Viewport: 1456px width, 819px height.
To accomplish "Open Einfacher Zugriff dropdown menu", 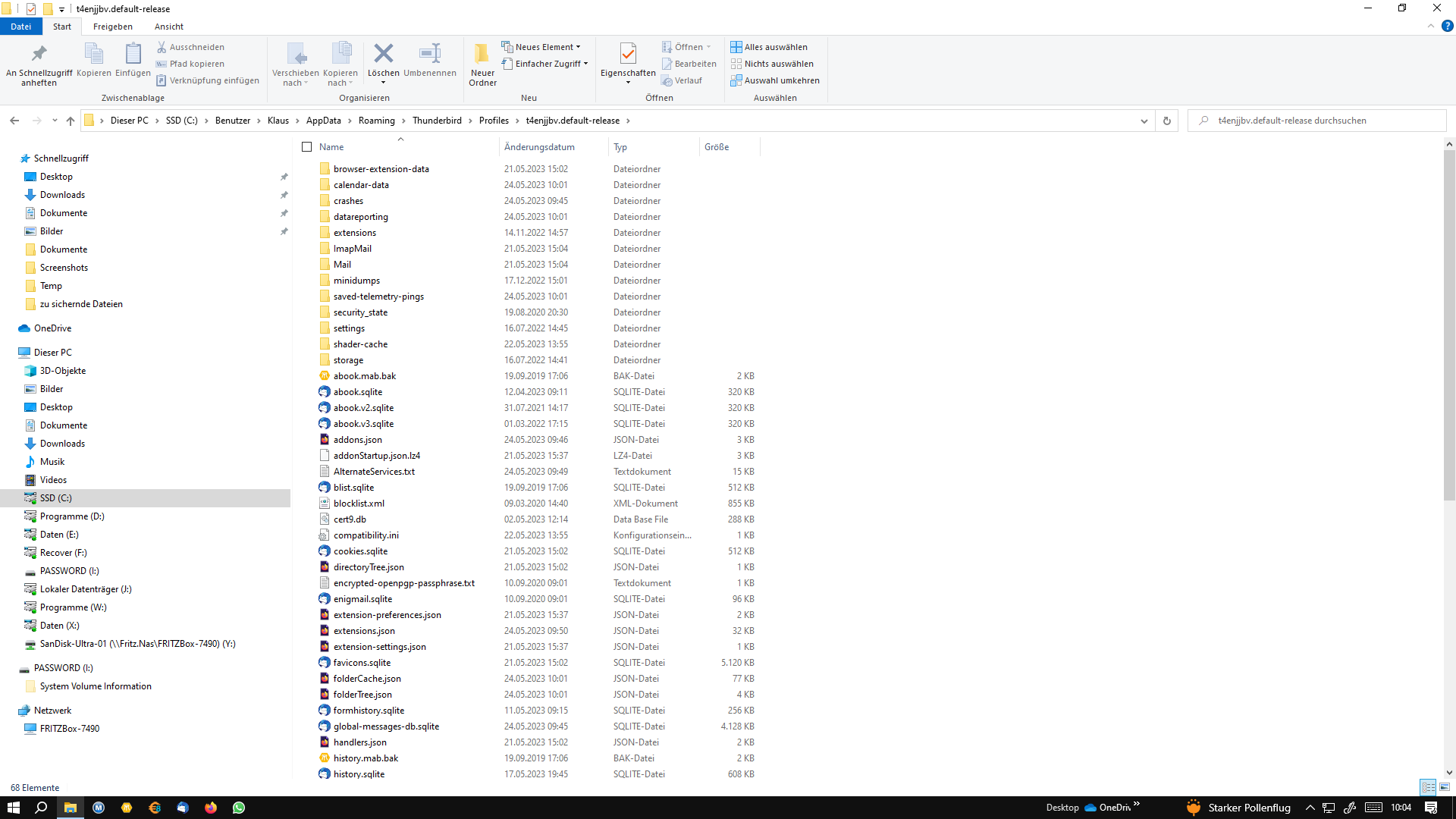I will [545, 64].
